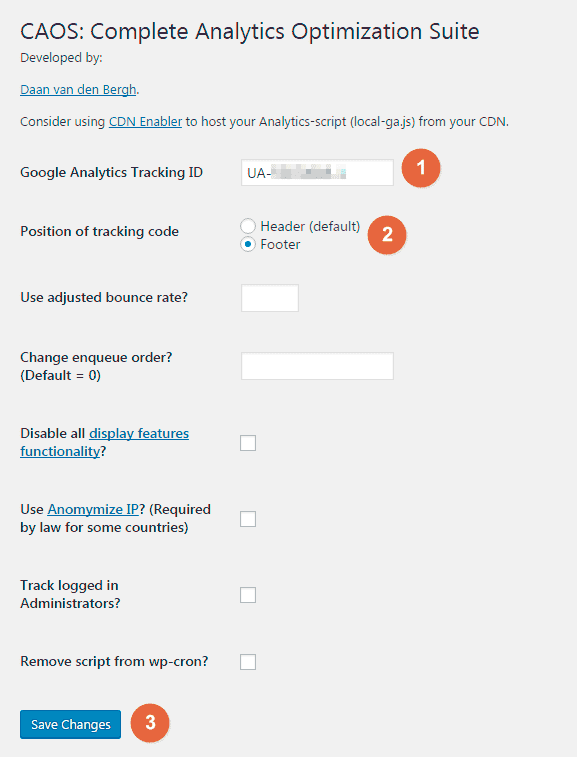
Task: Click the orange step 1 marker
Action: tap(421, 168)
